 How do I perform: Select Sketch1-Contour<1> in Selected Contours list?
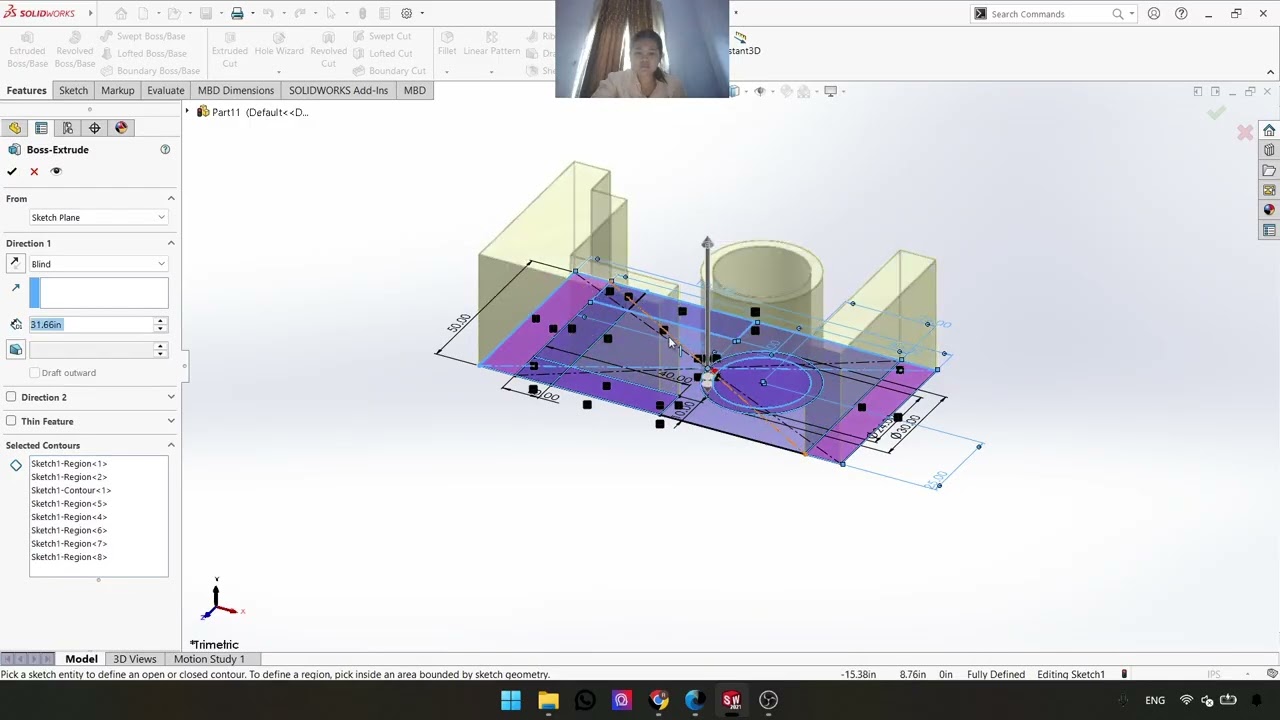coord(71,490)
